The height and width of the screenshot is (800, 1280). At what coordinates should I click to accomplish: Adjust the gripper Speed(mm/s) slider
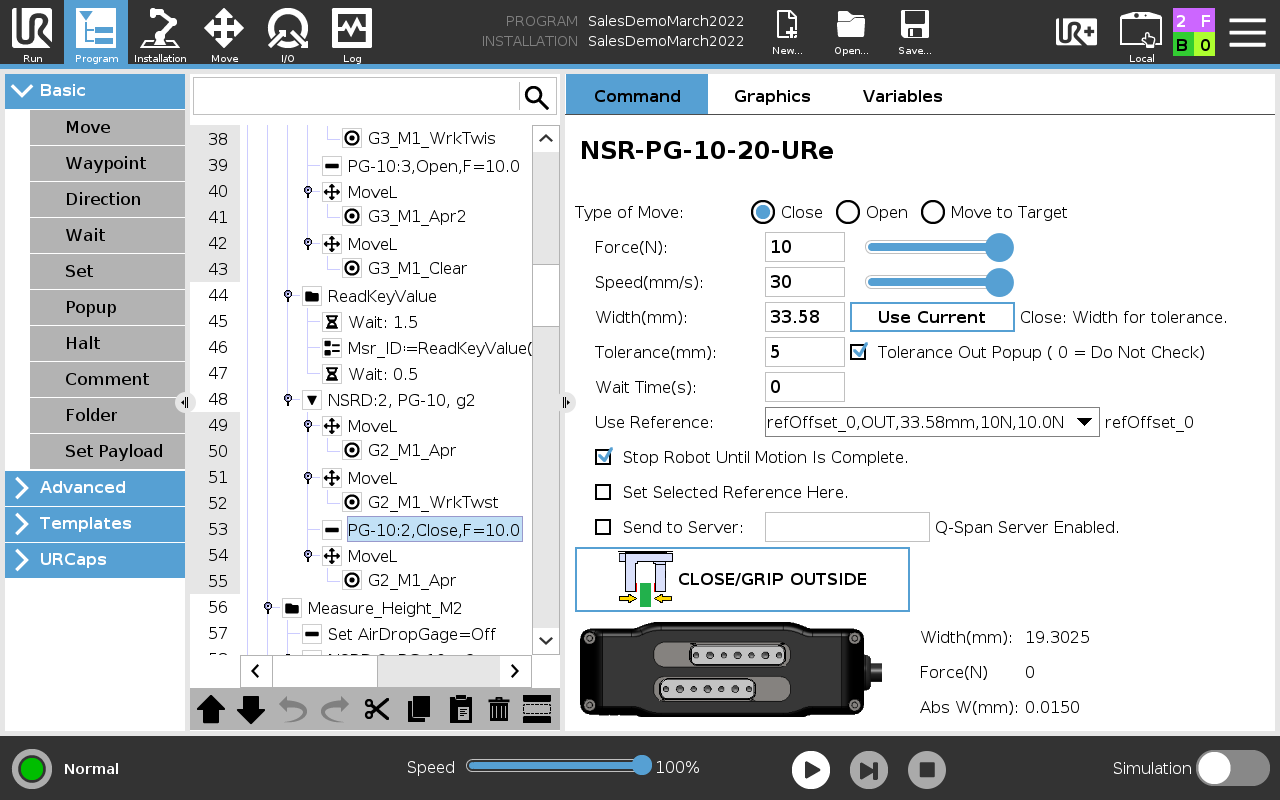[x=939, y=282]
